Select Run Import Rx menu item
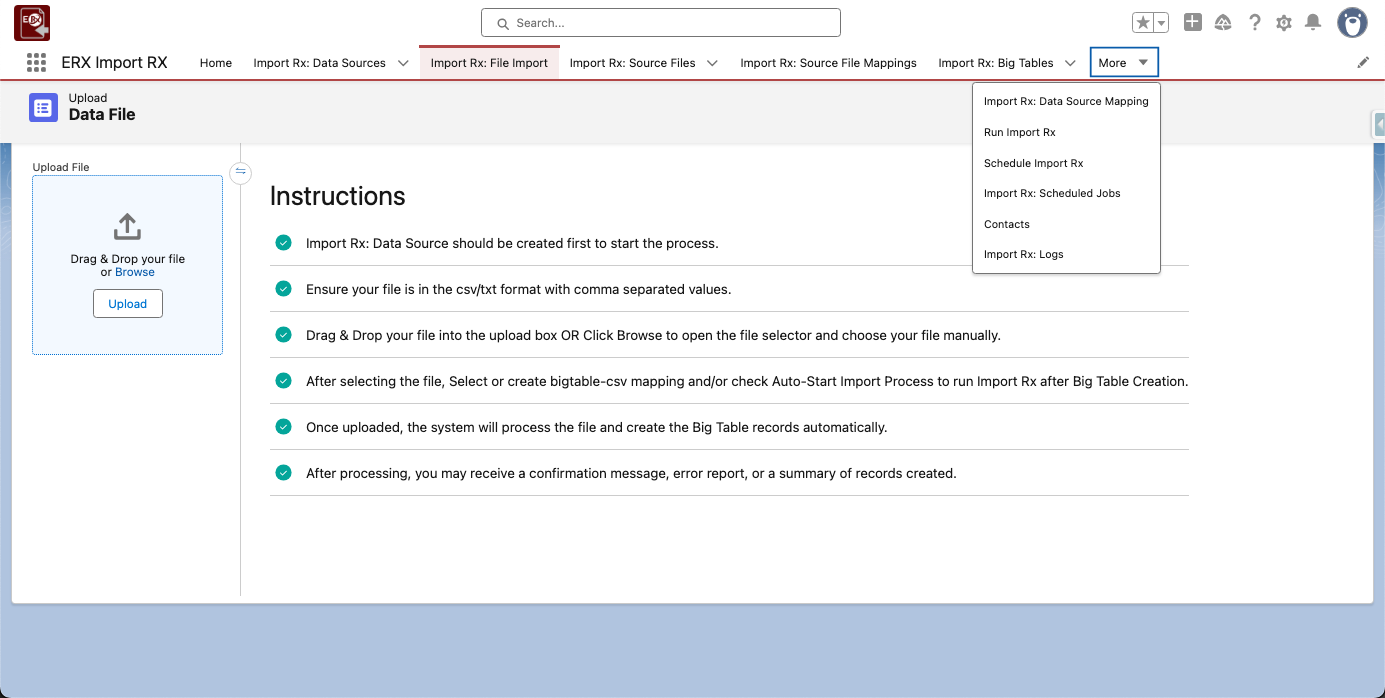 1019,132
